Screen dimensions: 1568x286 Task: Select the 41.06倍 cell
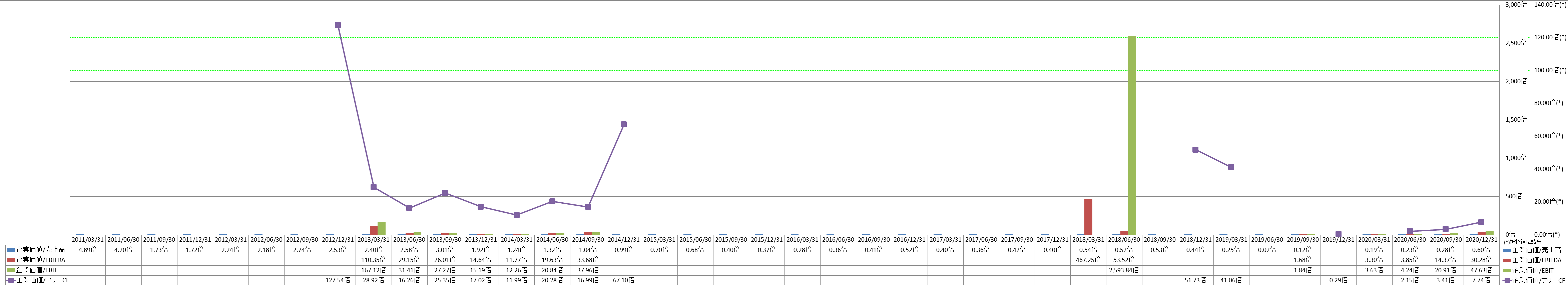tap(1231, 281)
